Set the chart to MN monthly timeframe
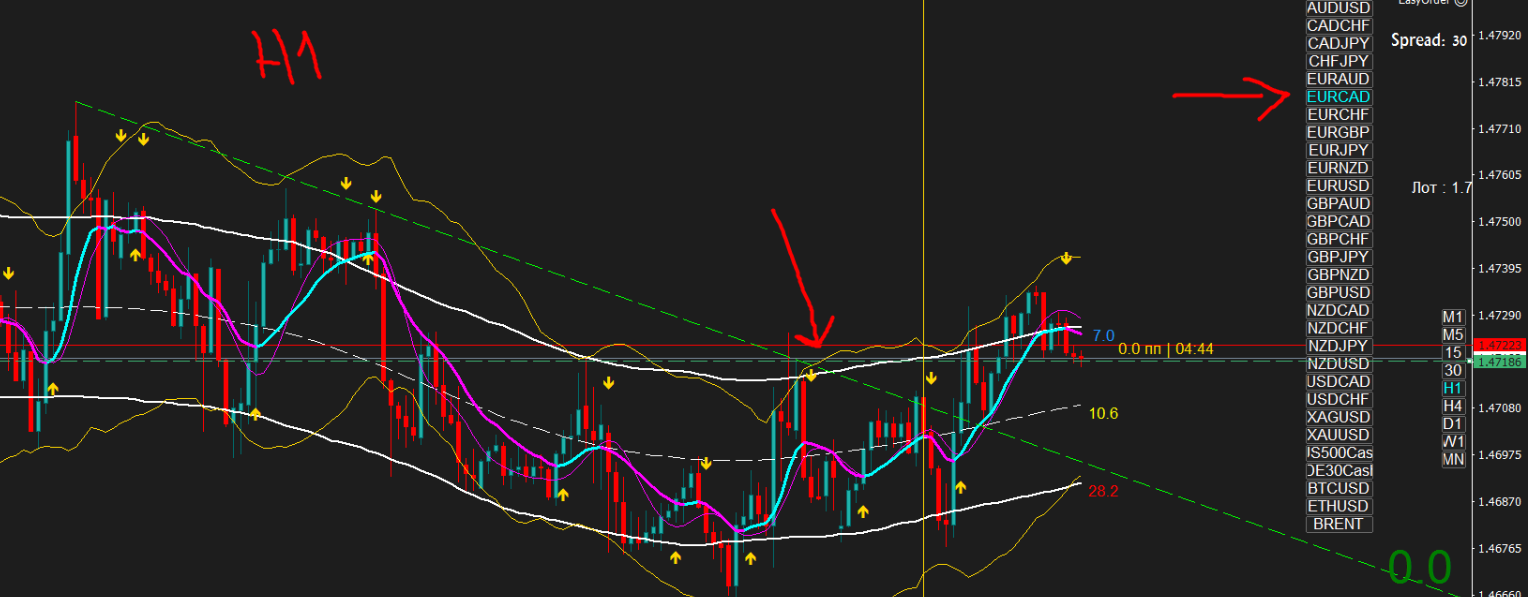1528x597 pixels. coord(1453,459)
